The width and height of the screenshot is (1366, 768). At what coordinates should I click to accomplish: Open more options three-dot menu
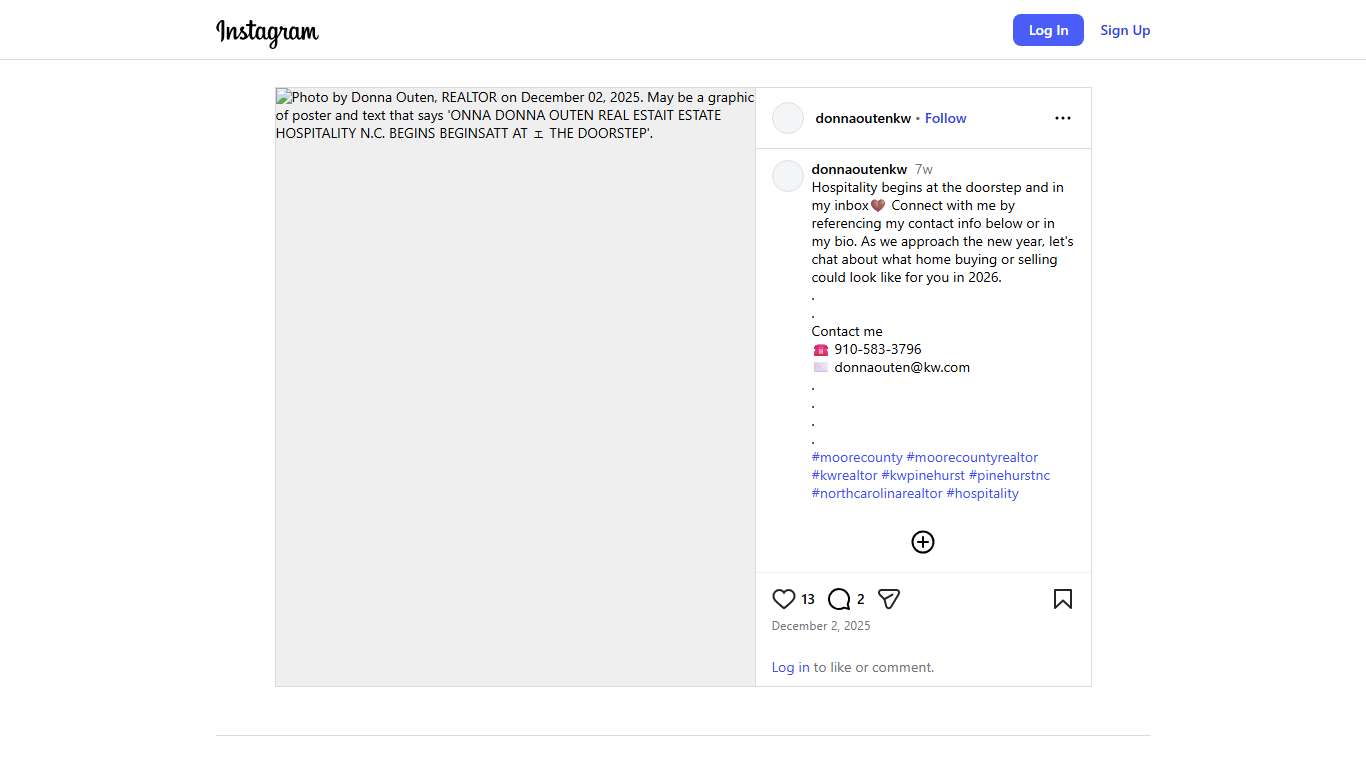[x=1062, y=118]
